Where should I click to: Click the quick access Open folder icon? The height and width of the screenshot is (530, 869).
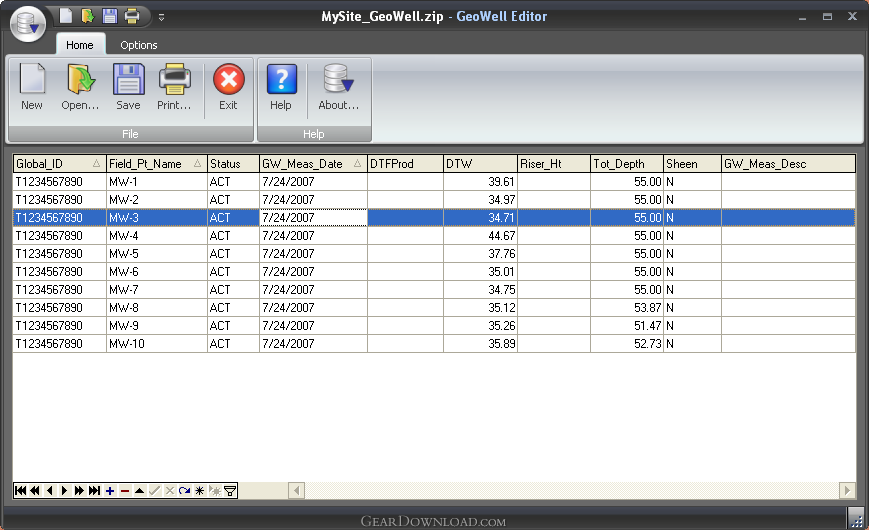click(88, 16)
